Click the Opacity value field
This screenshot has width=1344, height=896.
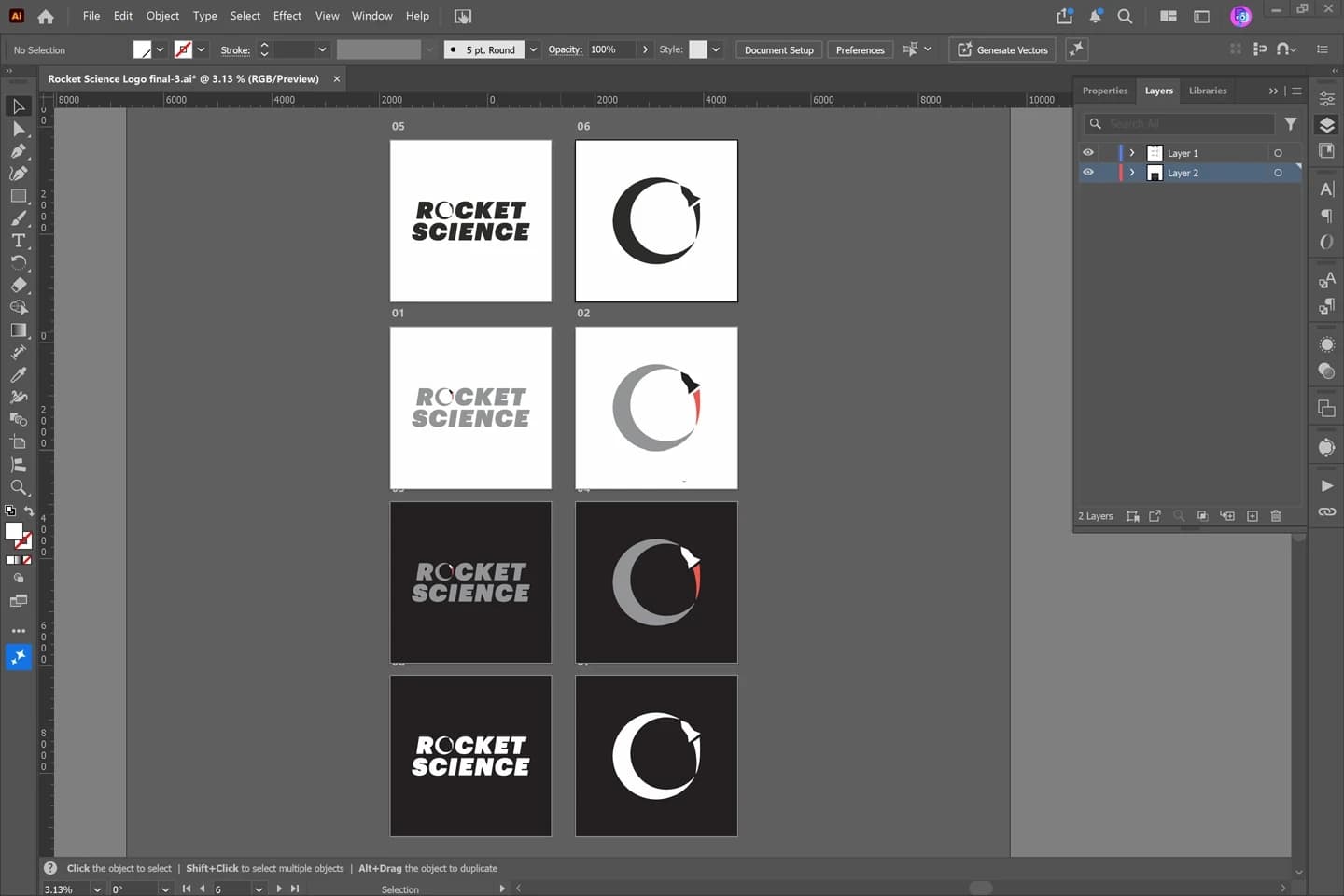[611, 49]
